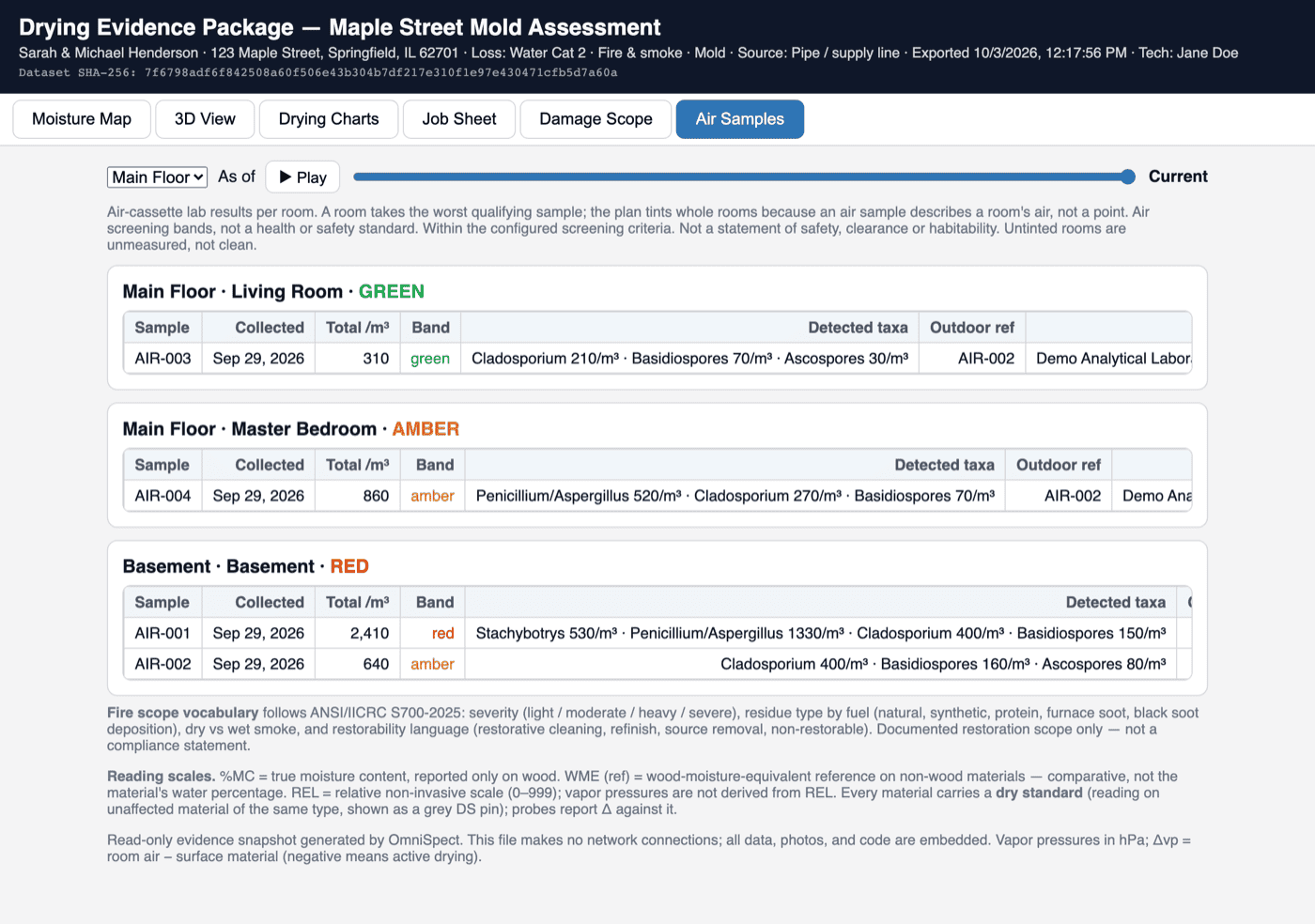Select the Job Sheet tab
Image resolution: width=1315 pixels, height=924 pixels.
459,119
